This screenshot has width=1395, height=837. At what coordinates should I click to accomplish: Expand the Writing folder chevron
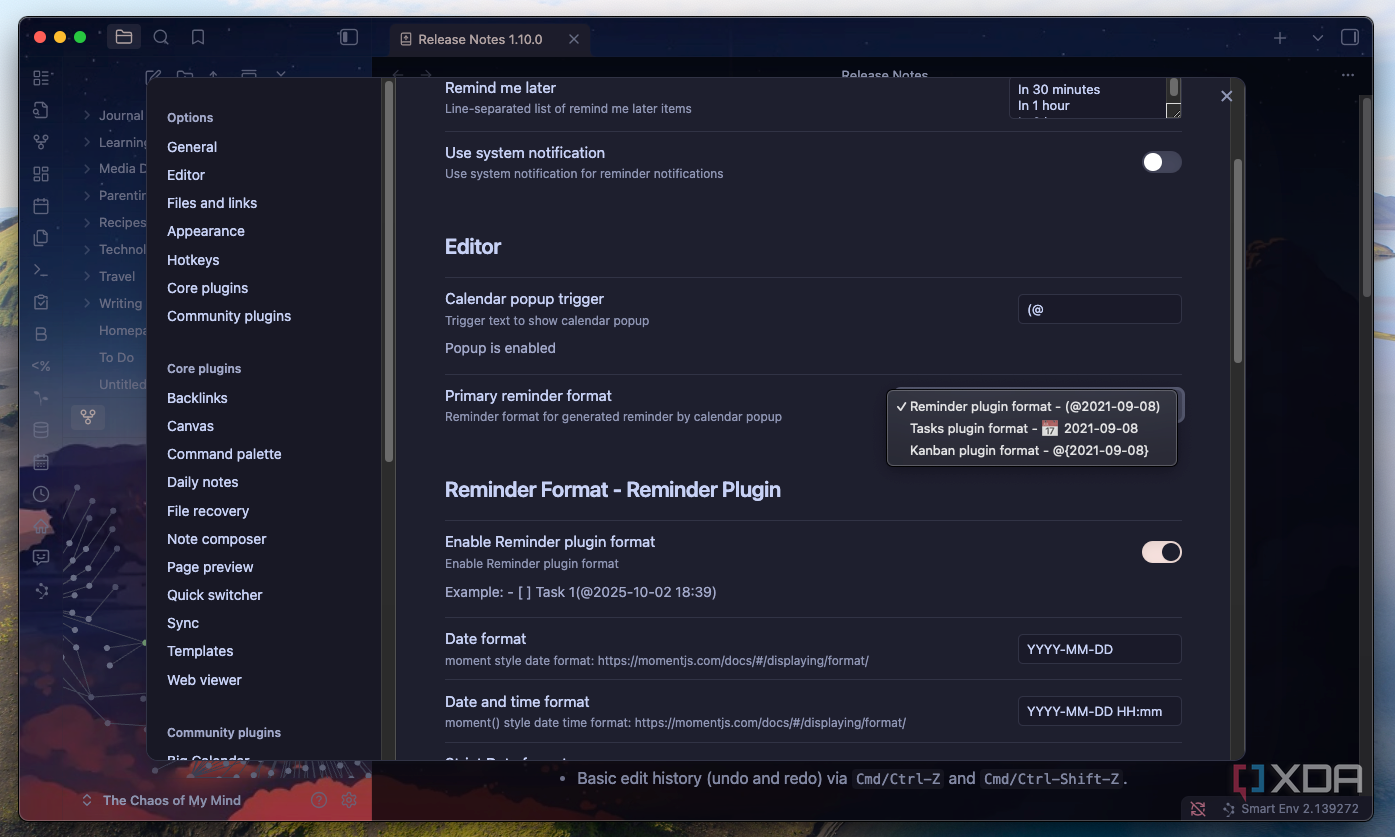87,304
